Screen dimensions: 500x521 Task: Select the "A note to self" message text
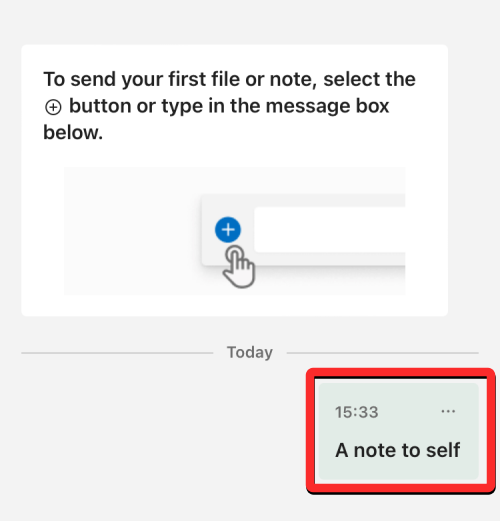click(x=398, y=450)
